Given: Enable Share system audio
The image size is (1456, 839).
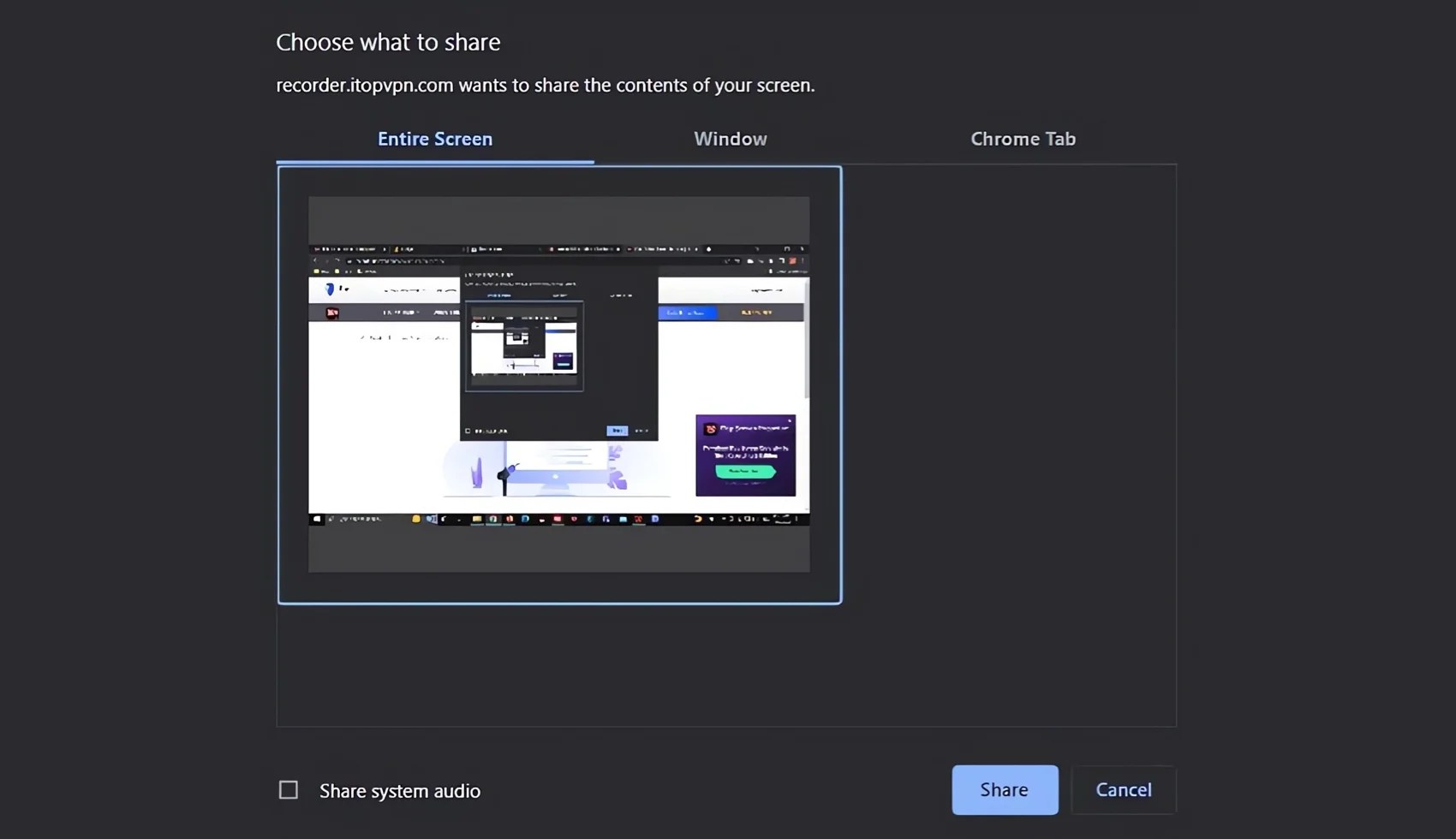Looking at the screenshot, I should click(289, 789).
